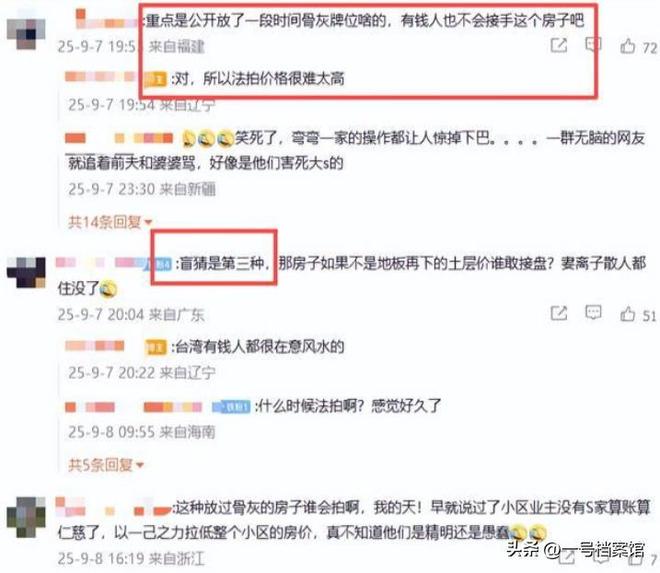Viewport: 660px width, 573px height.
Task: Click the reply bubble on the Guangdong comment
Action: [593, 312]
